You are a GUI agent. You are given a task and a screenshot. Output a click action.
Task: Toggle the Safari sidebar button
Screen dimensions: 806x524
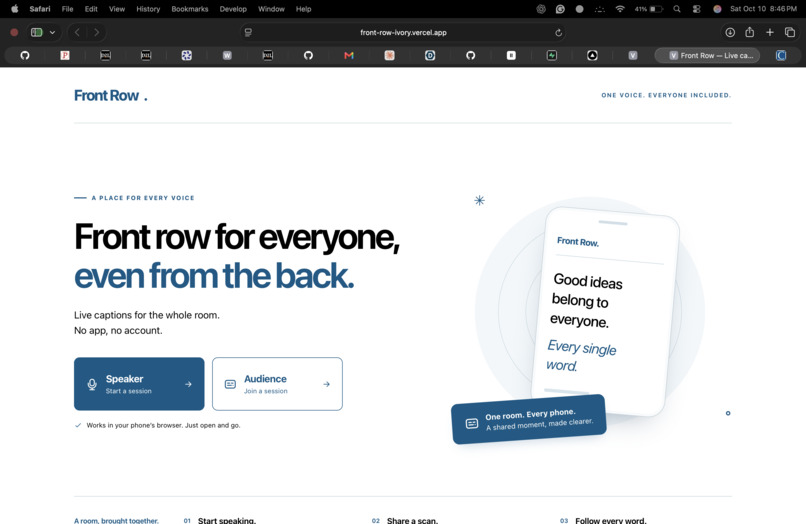pyautogui.click(x=36, y=32)
